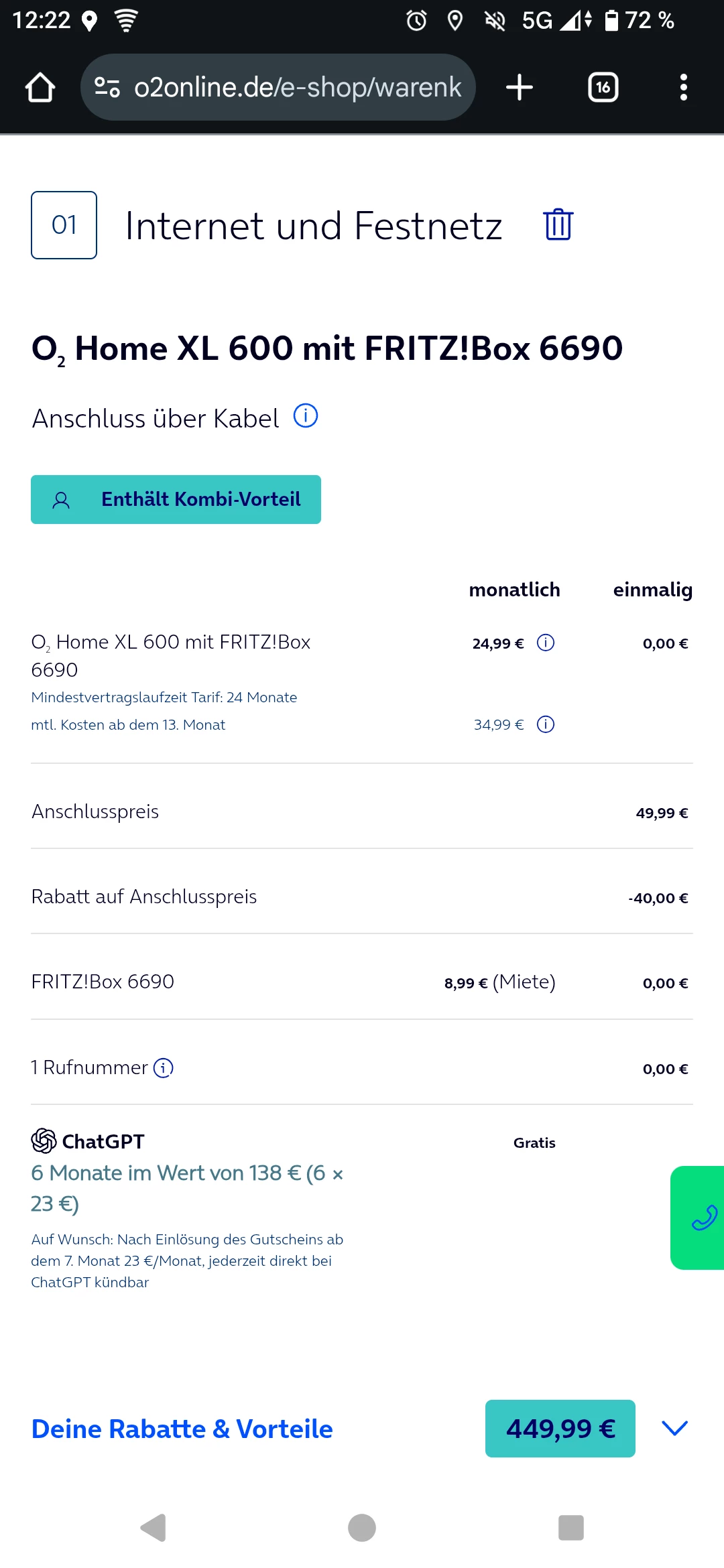The height and width of the screenshot is (1568, 724).
Task: Tap the Enthält Kombi-Vorteil badge
Action: click(x=176, y=499)
